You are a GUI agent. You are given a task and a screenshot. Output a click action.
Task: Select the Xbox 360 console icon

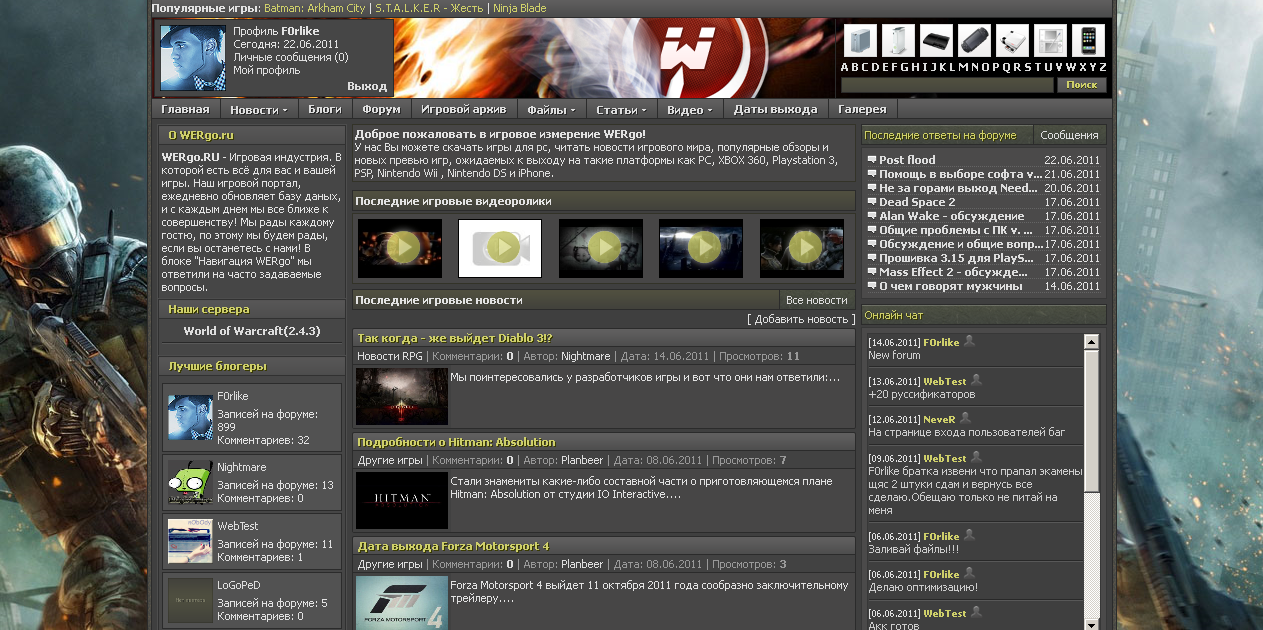point(898,41)
